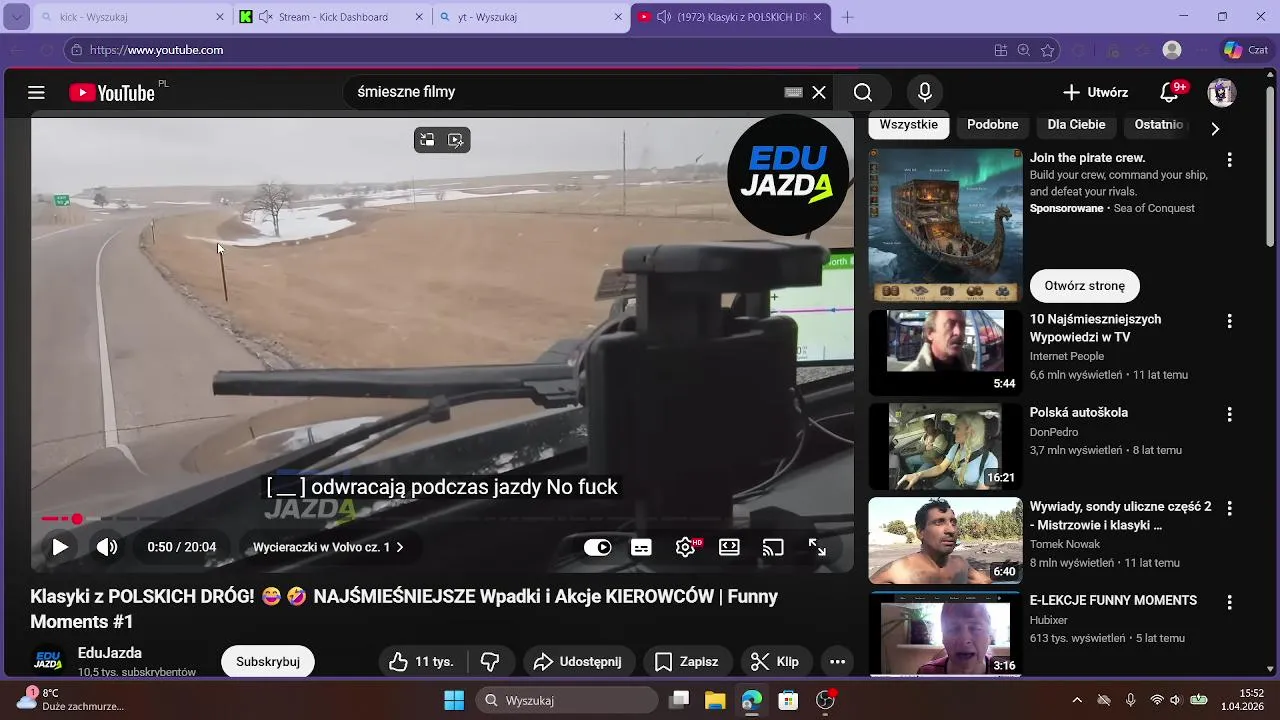Viewport: 1280px width, 720px height.
Task: Open the Polska autoškola video thumbnail
Action: (945, 447)
